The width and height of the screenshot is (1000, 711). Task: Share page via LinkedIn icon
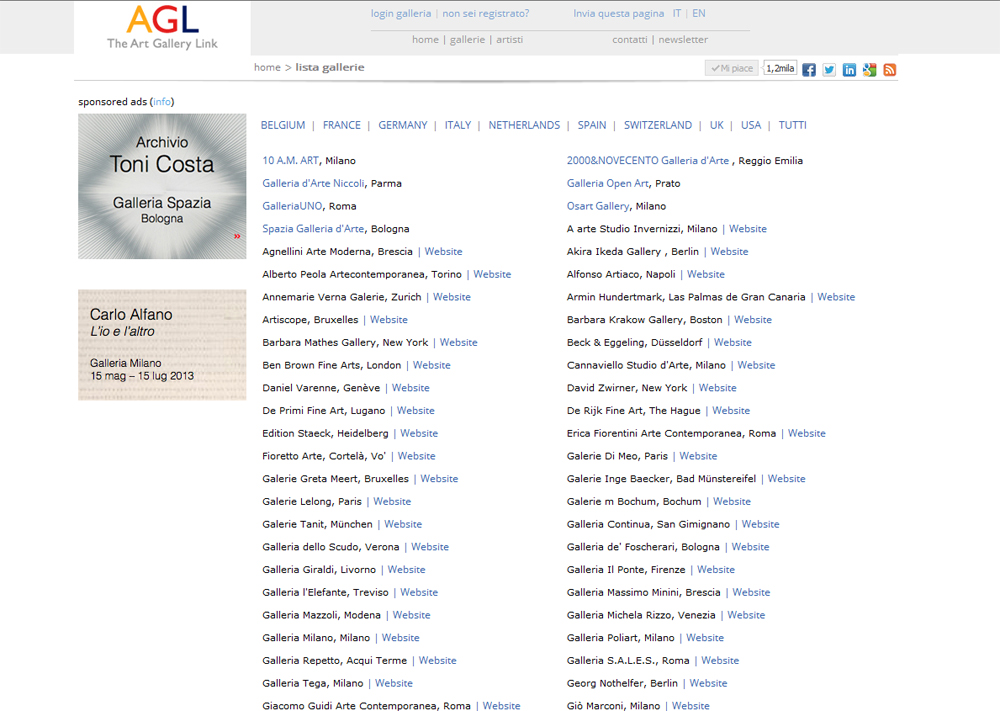click(849, 70)
